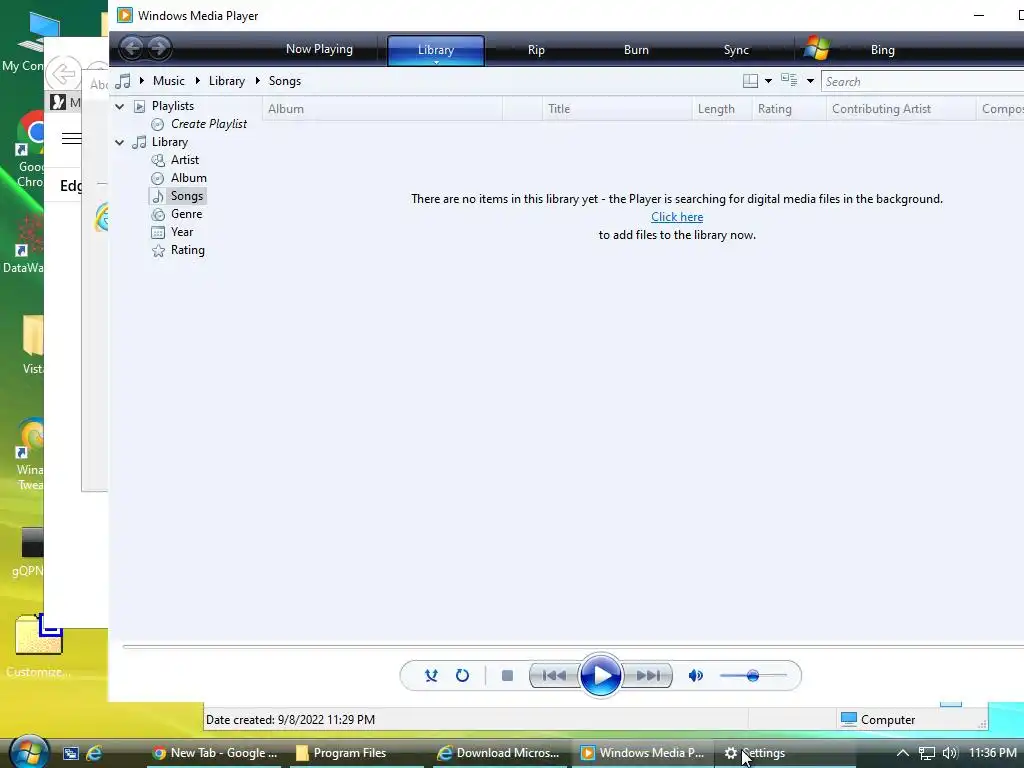Expand the arrow before Music in breadcrumb
The height and width of the screenshot is (768, 1024).
pyautogui.click(x=142, y=81)
